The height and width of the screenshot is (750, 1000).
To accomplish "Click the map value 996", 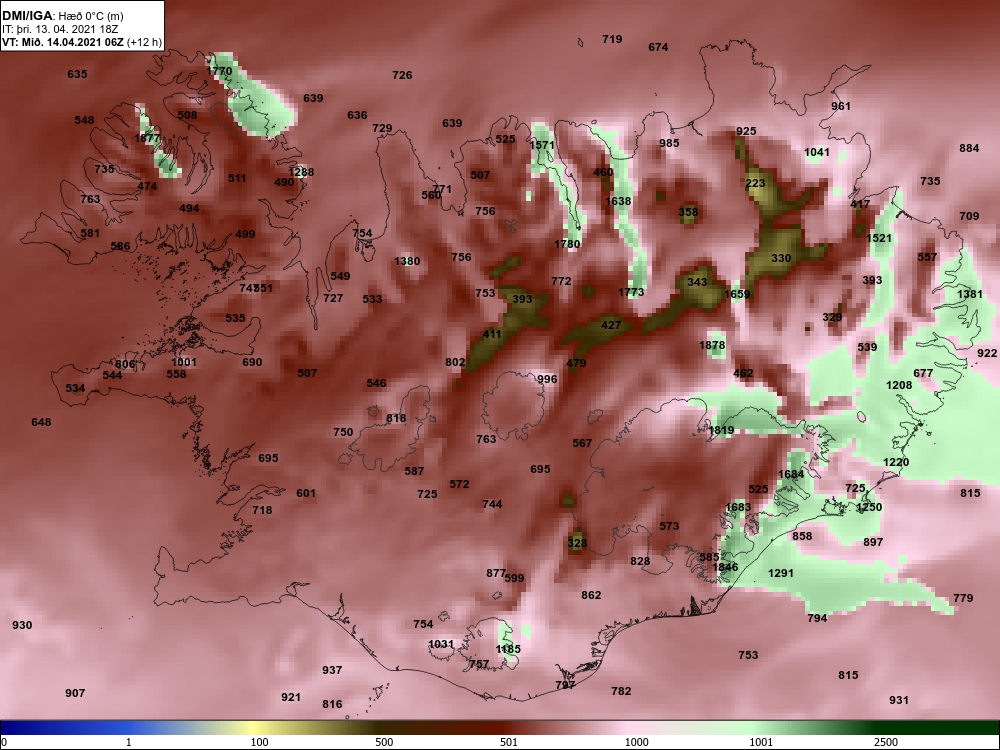I will pyautogui.click(x=547, y=379).
